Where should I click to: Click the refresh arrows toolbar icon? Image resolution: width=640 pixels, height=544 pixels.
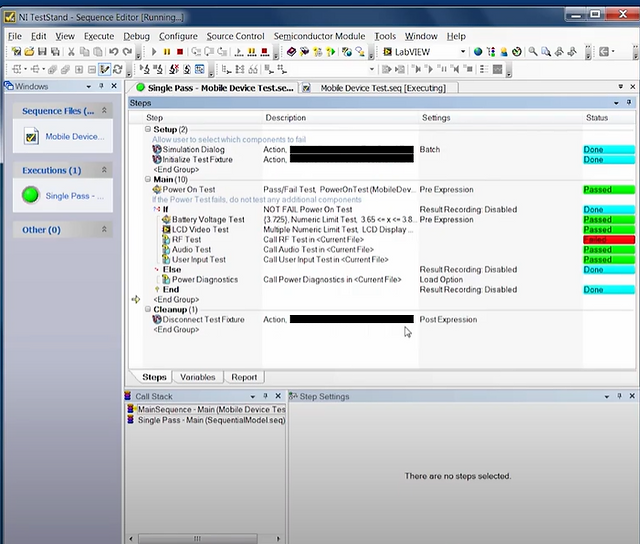pyautogui.click(x=118, y=69)
